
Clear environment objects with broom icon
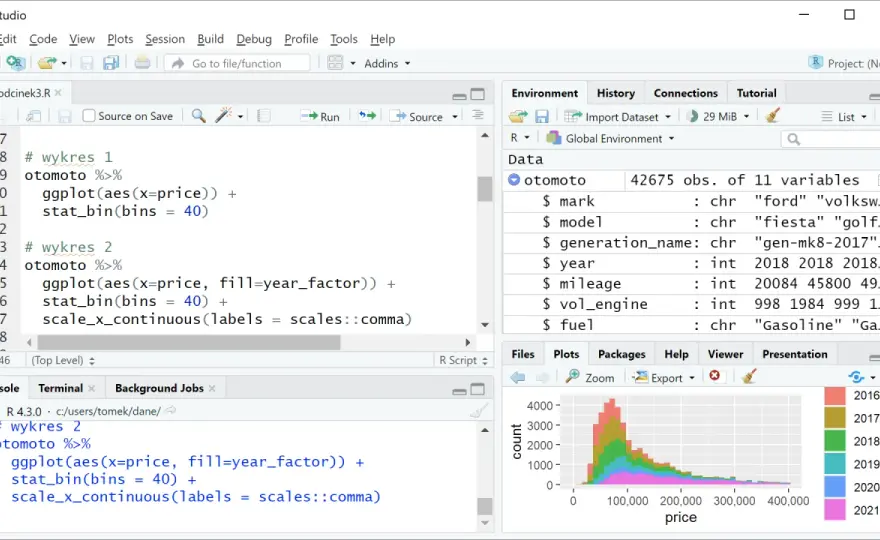(x=773, y=116)
